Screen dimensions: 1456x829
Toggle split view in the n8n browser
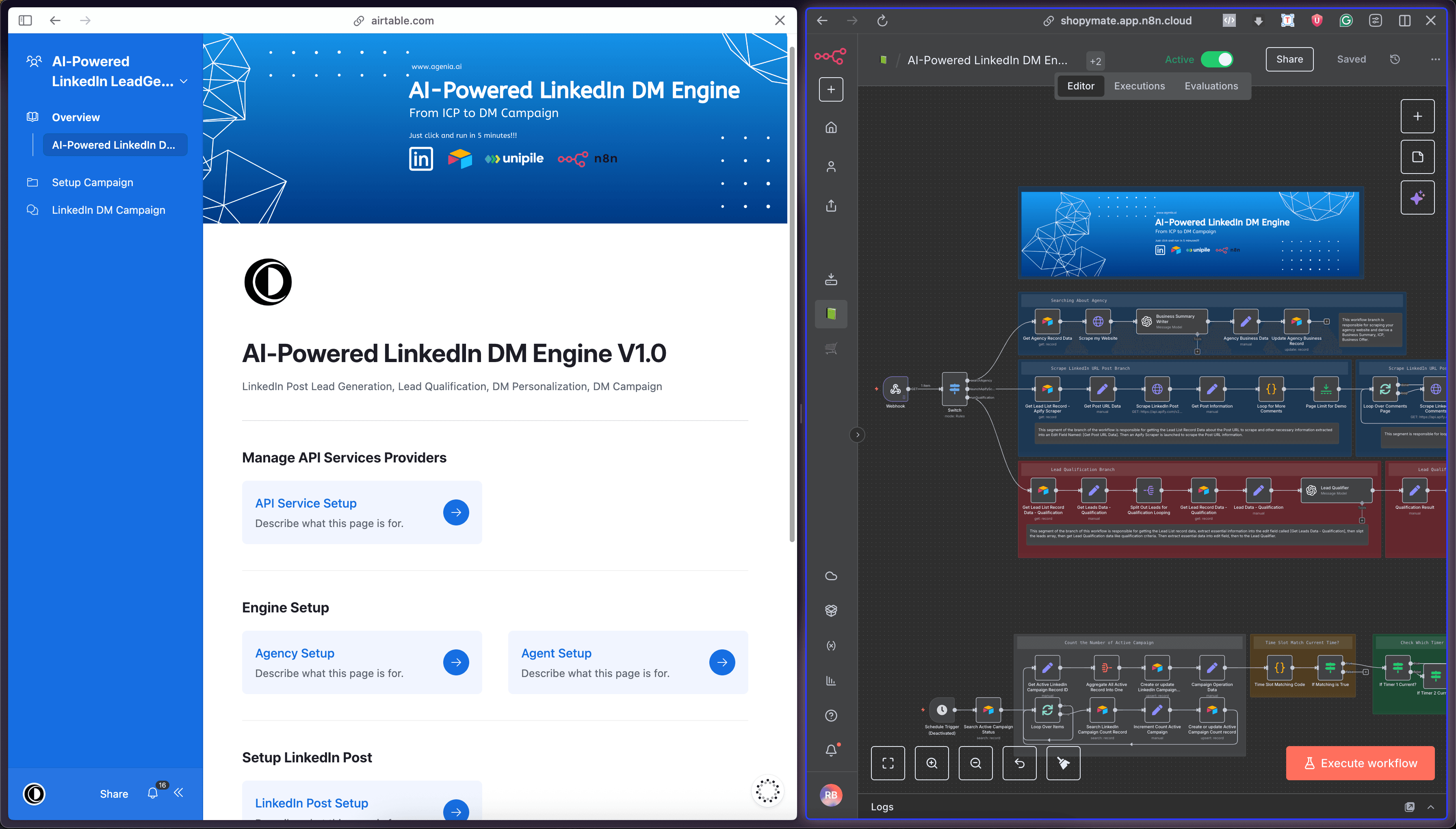(1404, 20)
